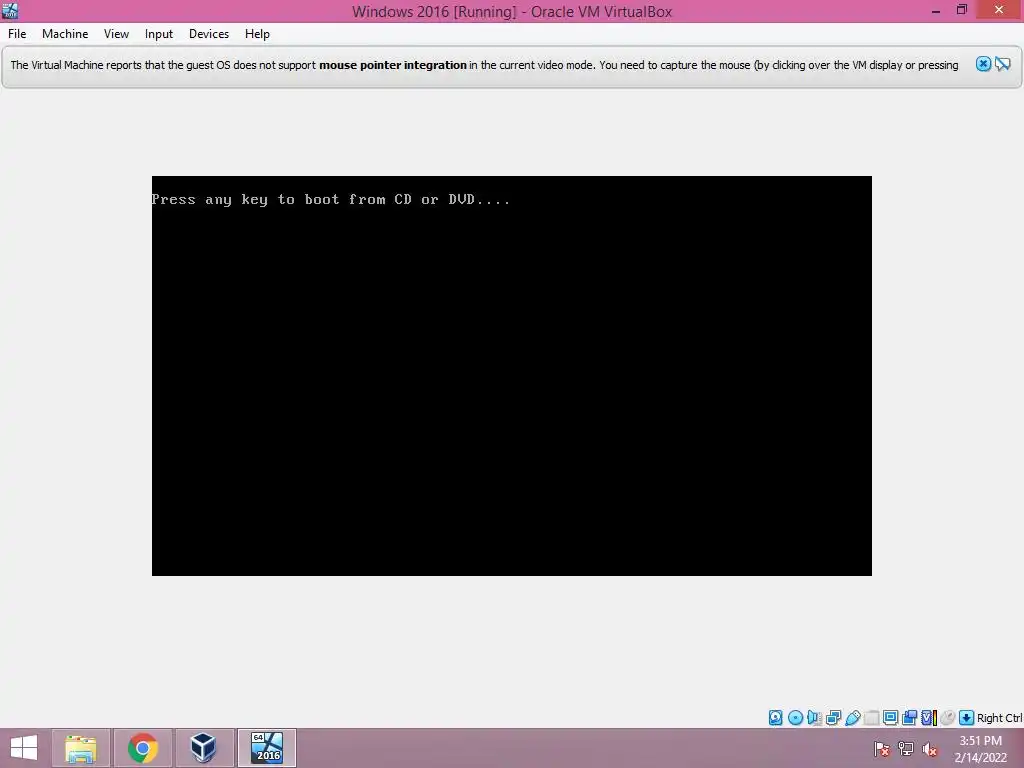
Task: Open the Machine menu
Action: [x=65, y=34]
